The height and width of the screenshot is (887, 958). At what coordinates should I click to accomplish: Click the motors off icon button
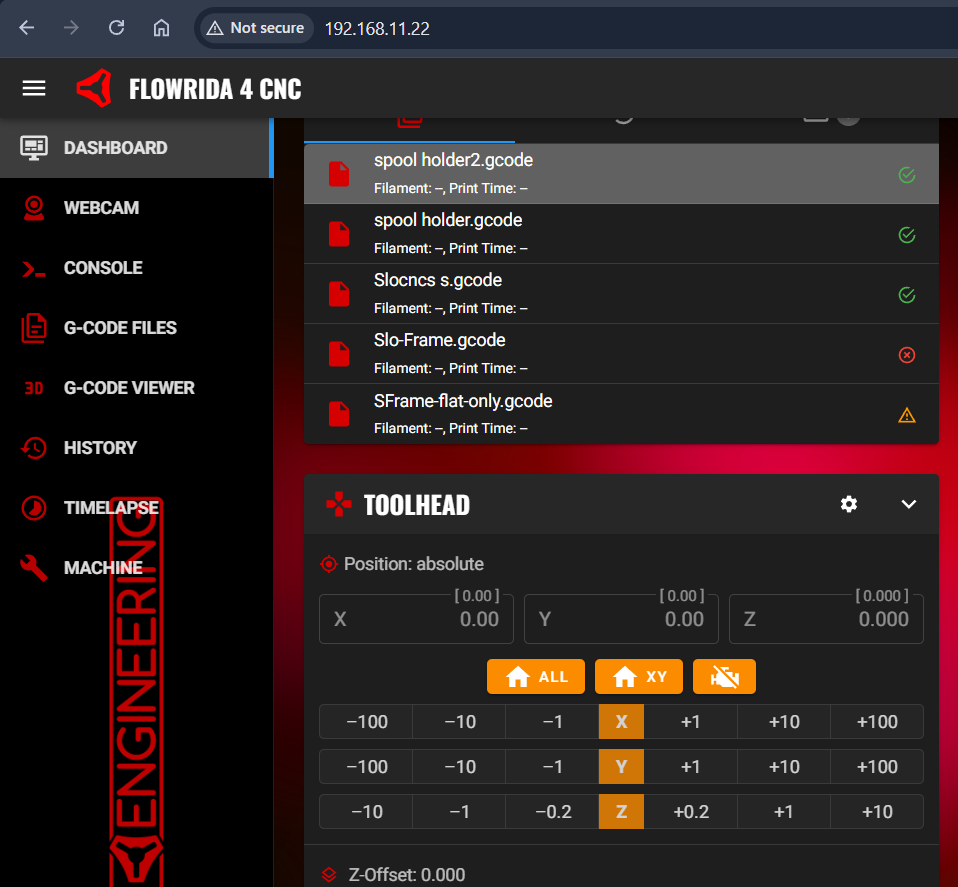tap(724, 677)
